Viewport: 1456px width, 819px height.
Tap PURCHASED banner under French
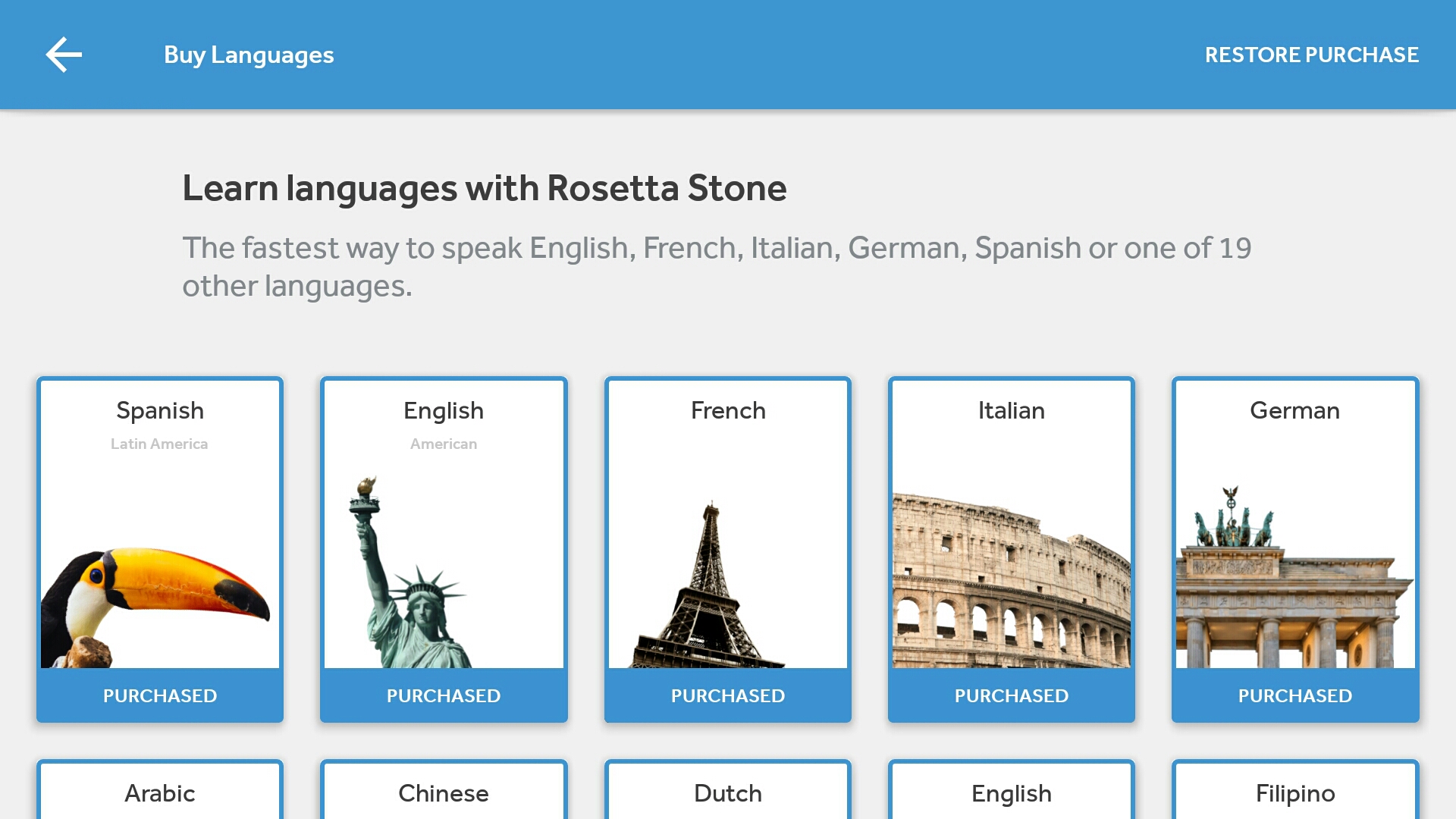point(727,695)
